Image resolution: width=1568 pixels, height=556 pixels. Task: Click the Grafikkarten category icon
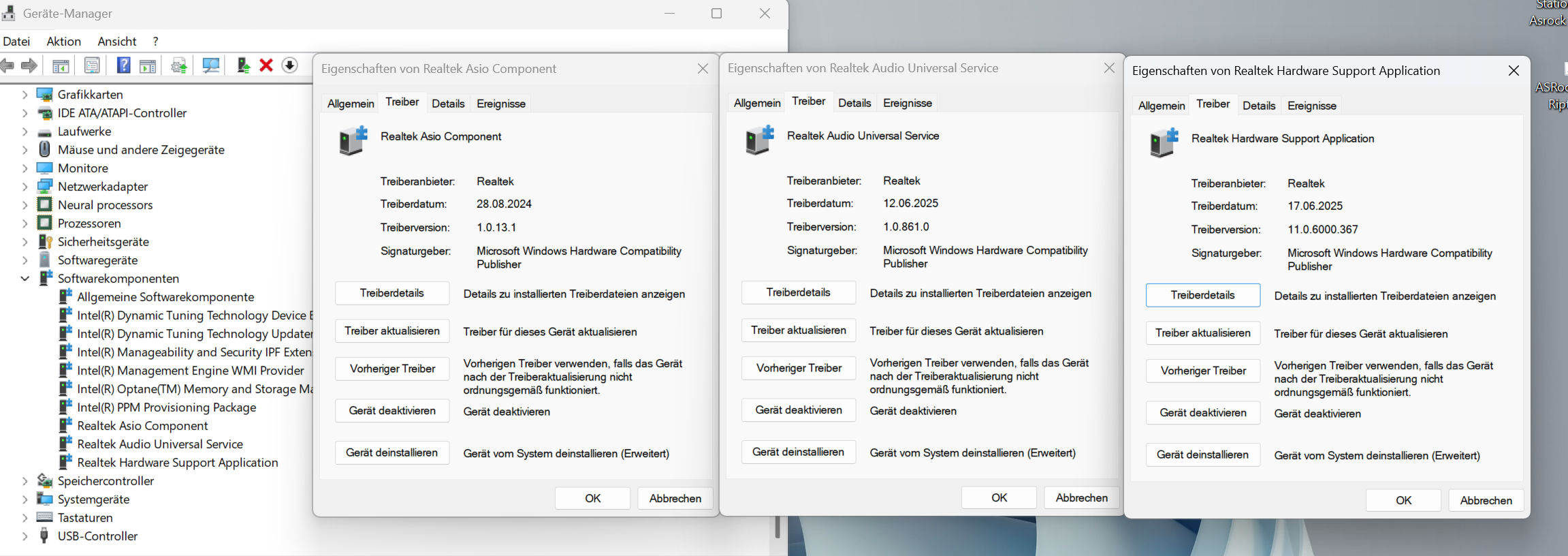pos(44,94)
